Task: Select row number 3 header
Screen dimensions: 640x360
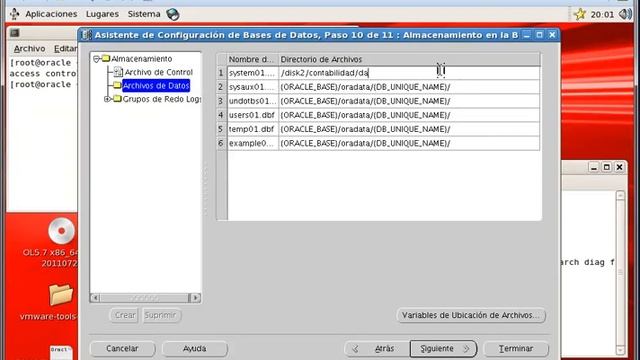Action: coord(221,101)
